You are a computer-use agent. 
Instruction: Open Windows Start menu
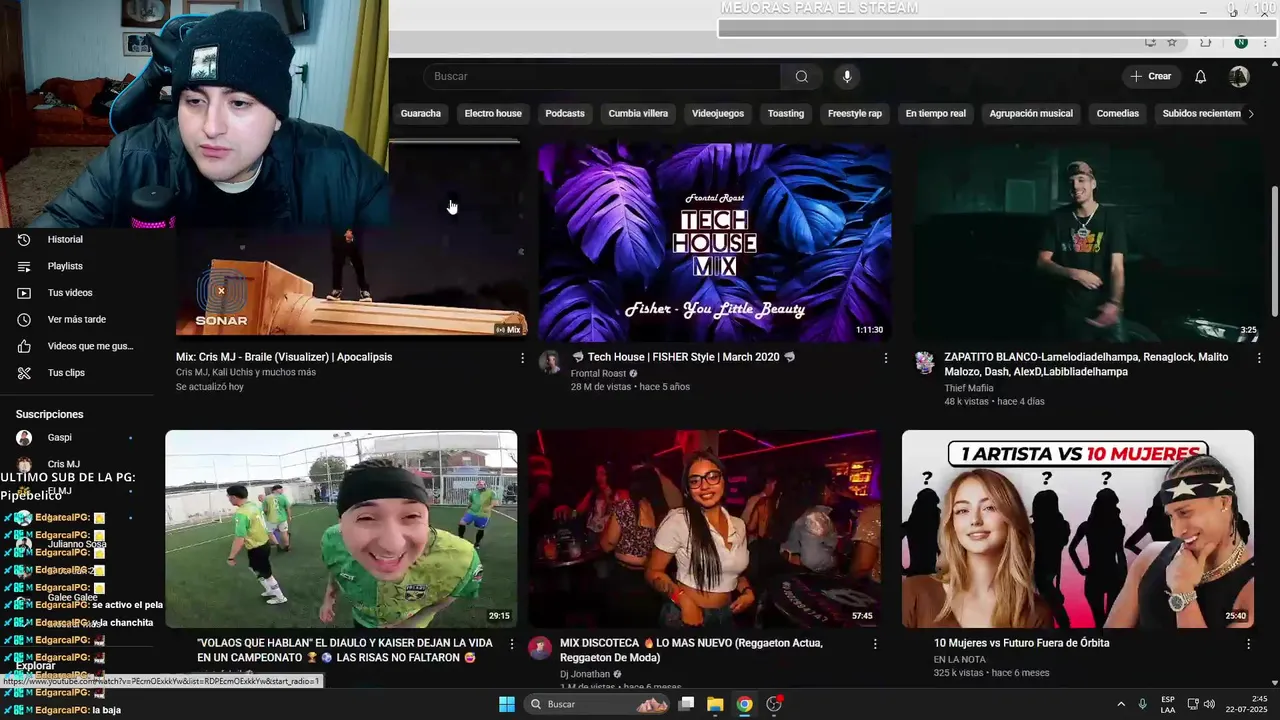click(506, 704)
